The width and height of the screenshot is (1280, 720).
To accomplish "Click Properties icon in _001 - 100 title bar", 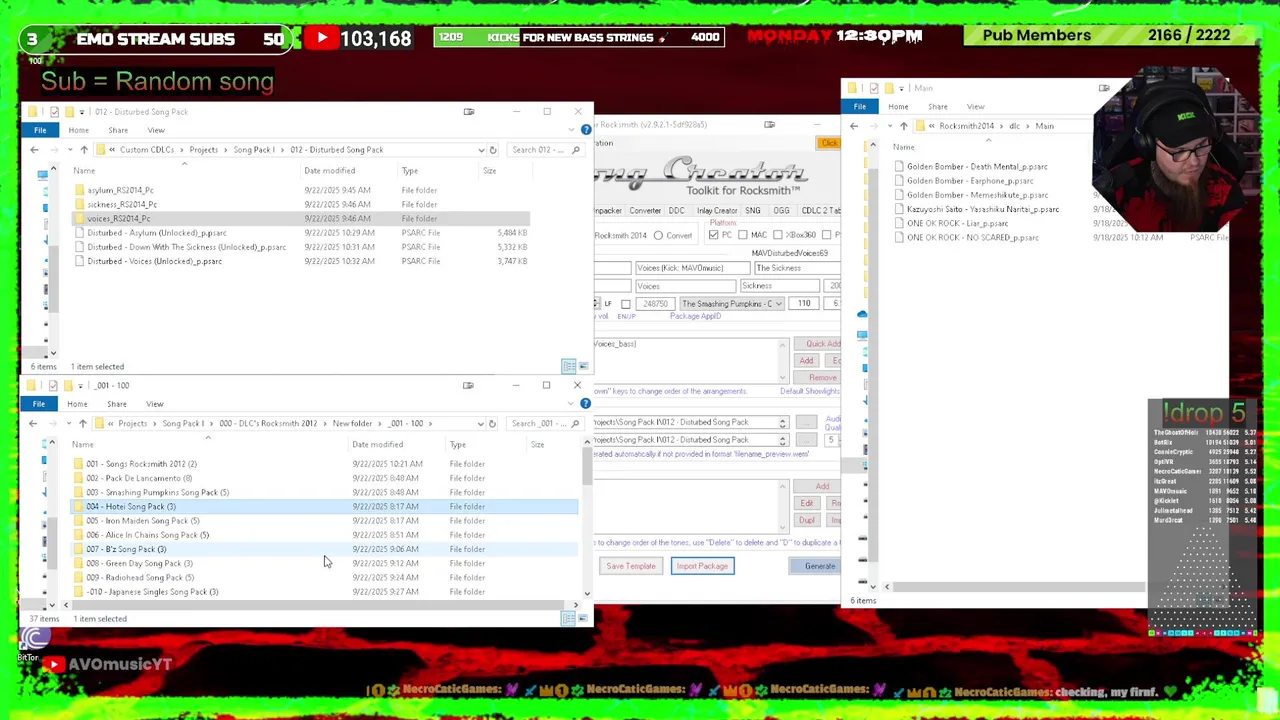I will tap(53, 386).
